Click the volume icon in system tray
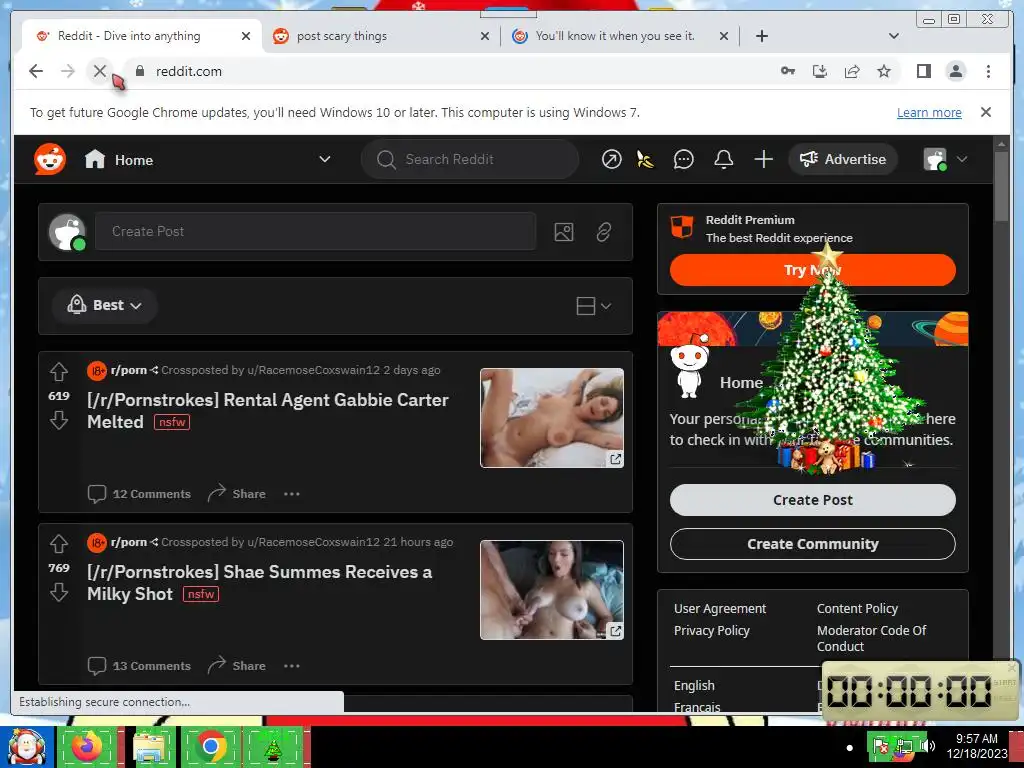Screen dimensions: 1024x768 [927, 746]
